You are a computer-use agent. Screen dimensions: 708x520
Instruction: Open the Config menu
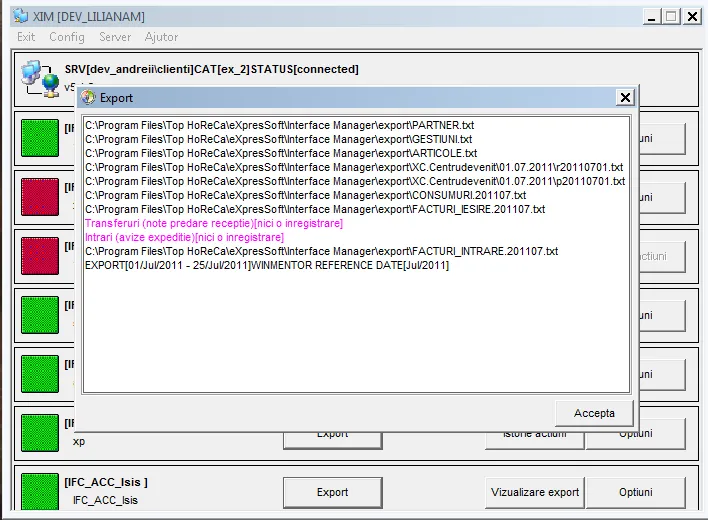point(67,37)
